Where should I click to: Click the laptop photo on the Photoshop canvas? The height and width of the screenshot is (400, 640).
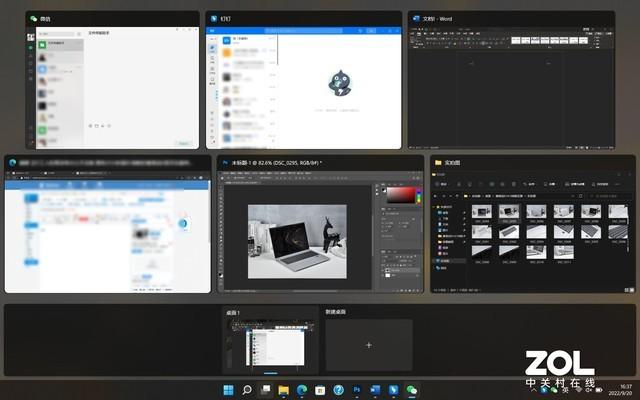(297, 242)
